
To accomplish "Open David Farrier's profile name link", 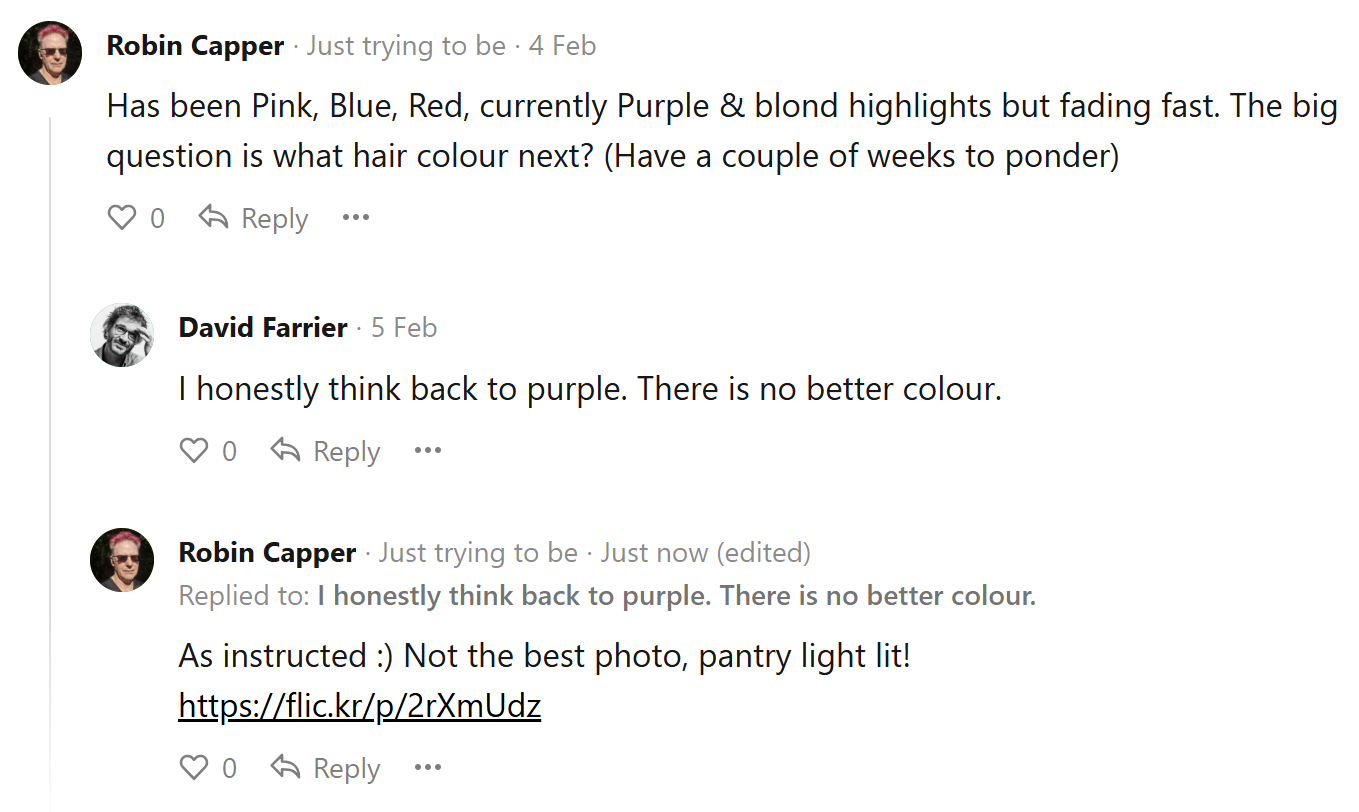I will (263, 328).
